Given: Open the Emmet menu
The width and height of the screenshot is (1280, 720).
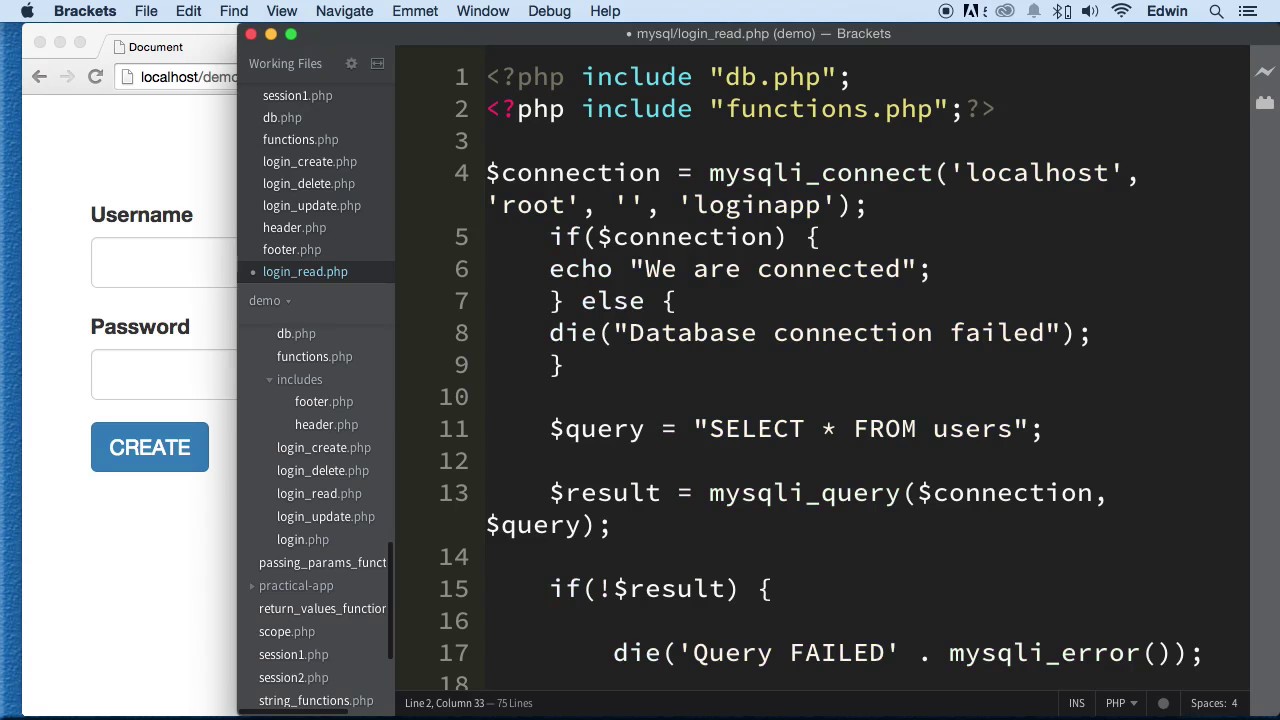Looking at the screenshot, I should tap(415, 11).
